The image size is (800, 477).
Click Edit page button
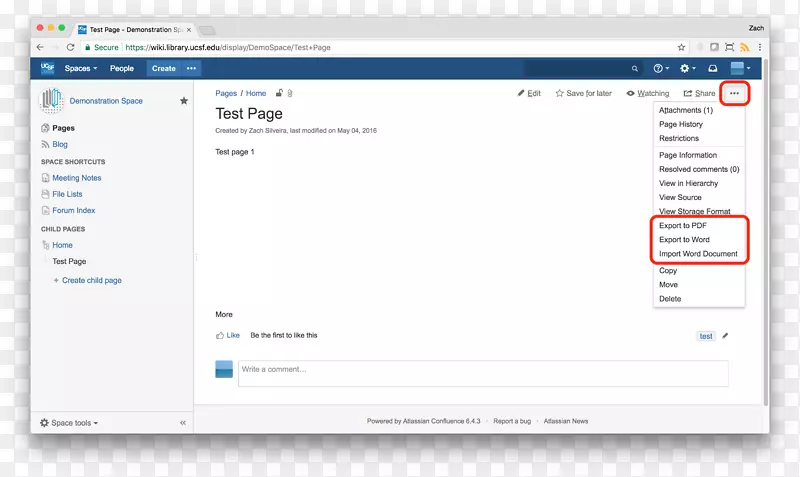[x=529, y=93]
